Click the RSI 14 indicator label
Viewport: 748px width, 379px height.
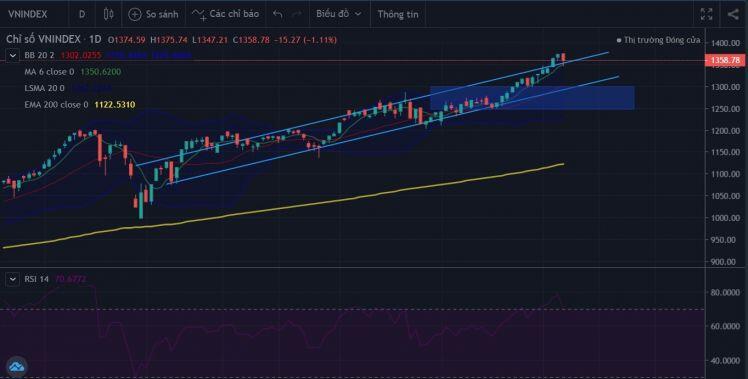pyautogui.click(x=37, y=279)
